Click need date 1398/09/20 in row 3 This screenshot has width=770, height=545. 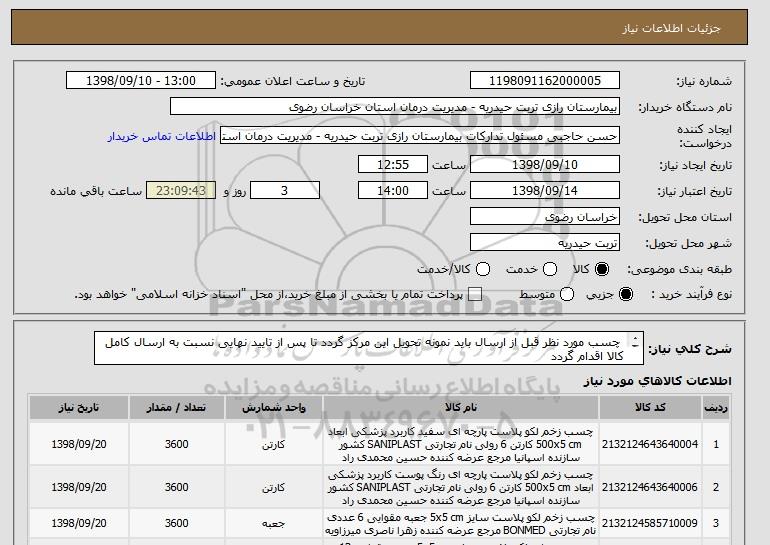click(79, 523)
